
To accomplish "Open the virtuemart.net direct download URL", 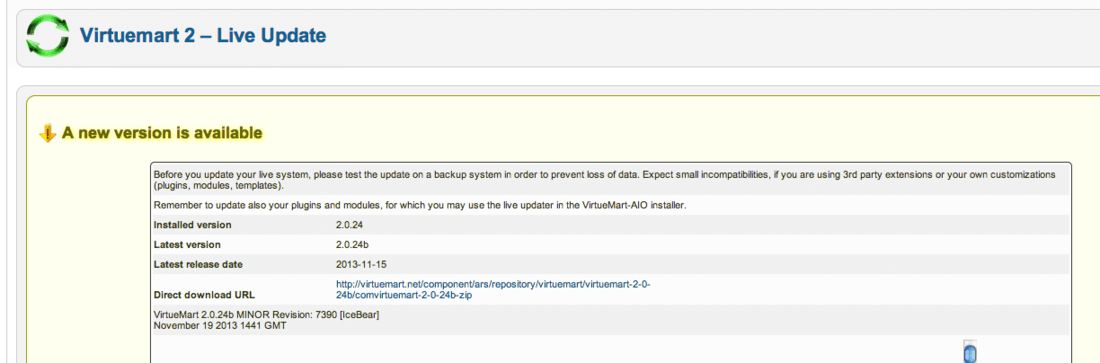I will pyautogui.click(x=493, y=289).
